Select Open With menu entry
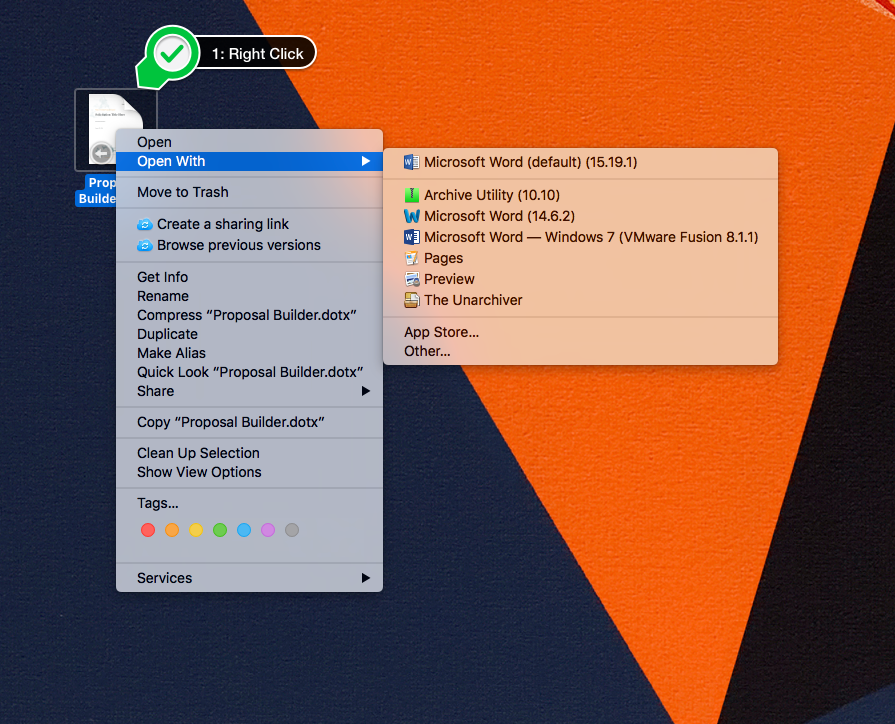Viewport: 895px width, 724px height. pos(249,162)
